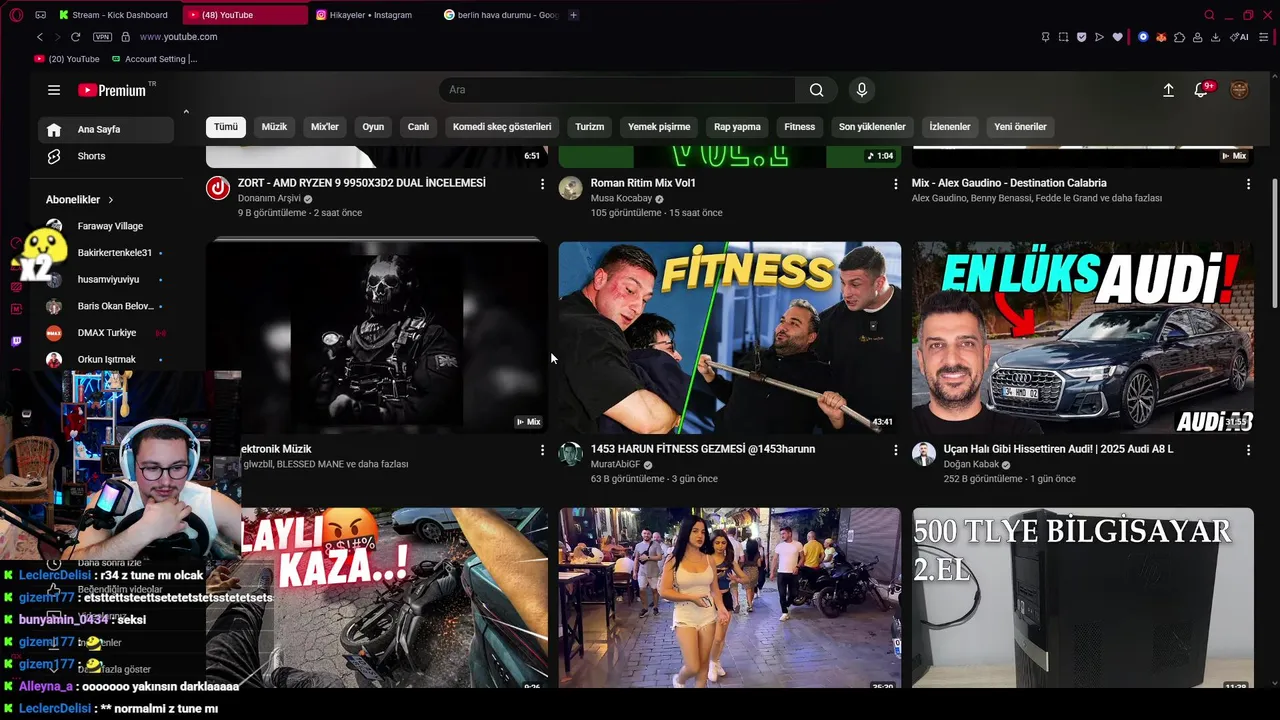
Task: Open options for Elektronik Müzik mix
Action: coord(542,450)
